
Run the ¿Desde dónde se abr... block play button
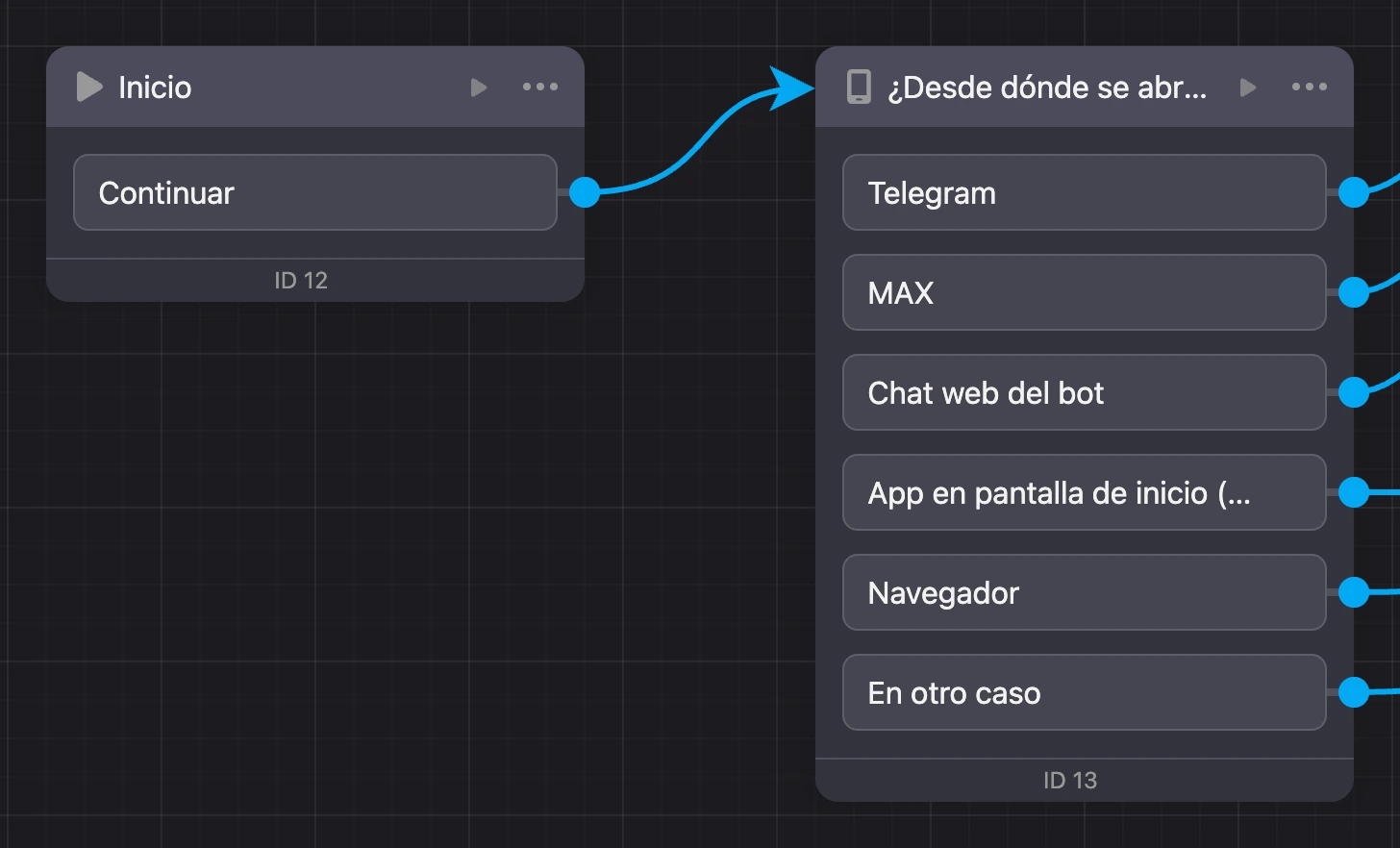click(1248, 87)
